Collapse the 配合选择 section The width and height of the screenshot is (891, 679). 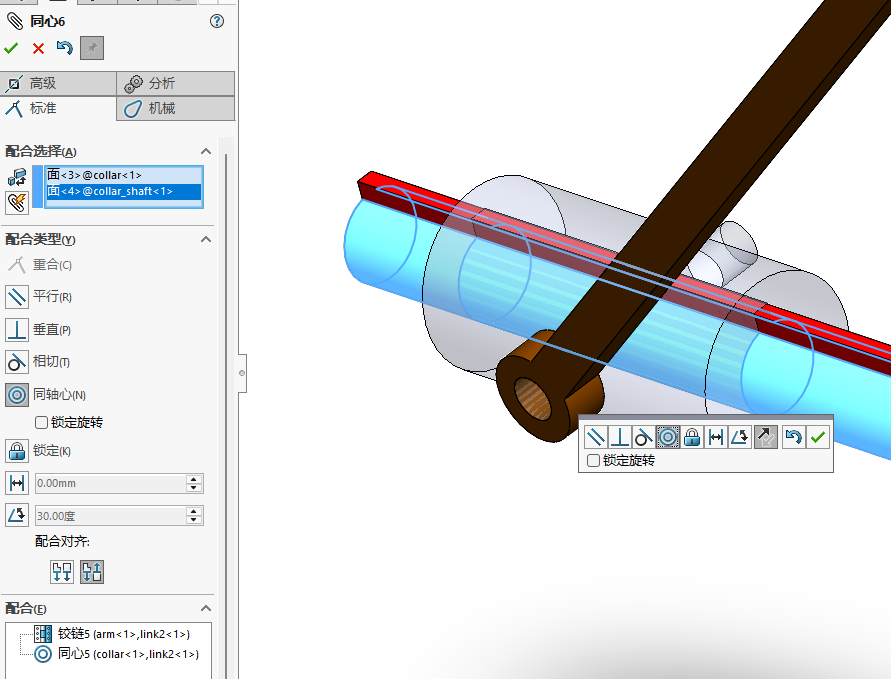click(x=206, y=151)
